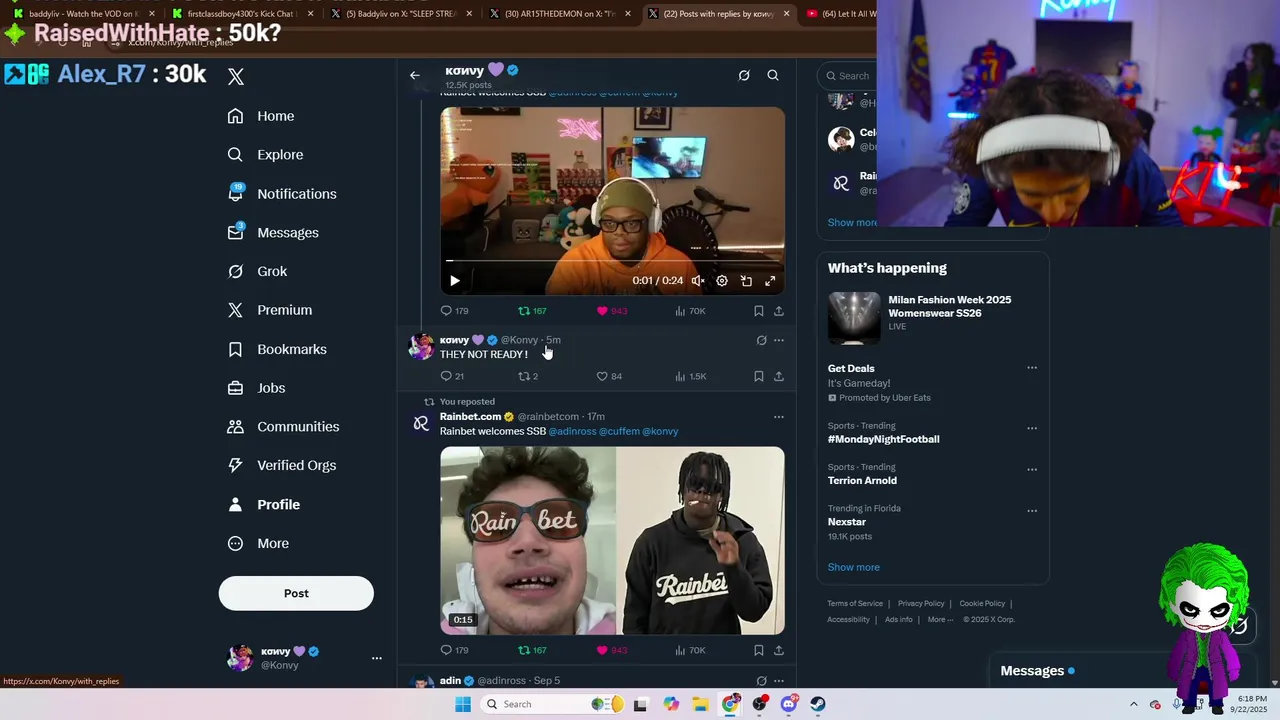The height and width of the screenshot is (720, 1280).
Task: Open more options for the Nexstar trend
Action: coord(1032,510)
